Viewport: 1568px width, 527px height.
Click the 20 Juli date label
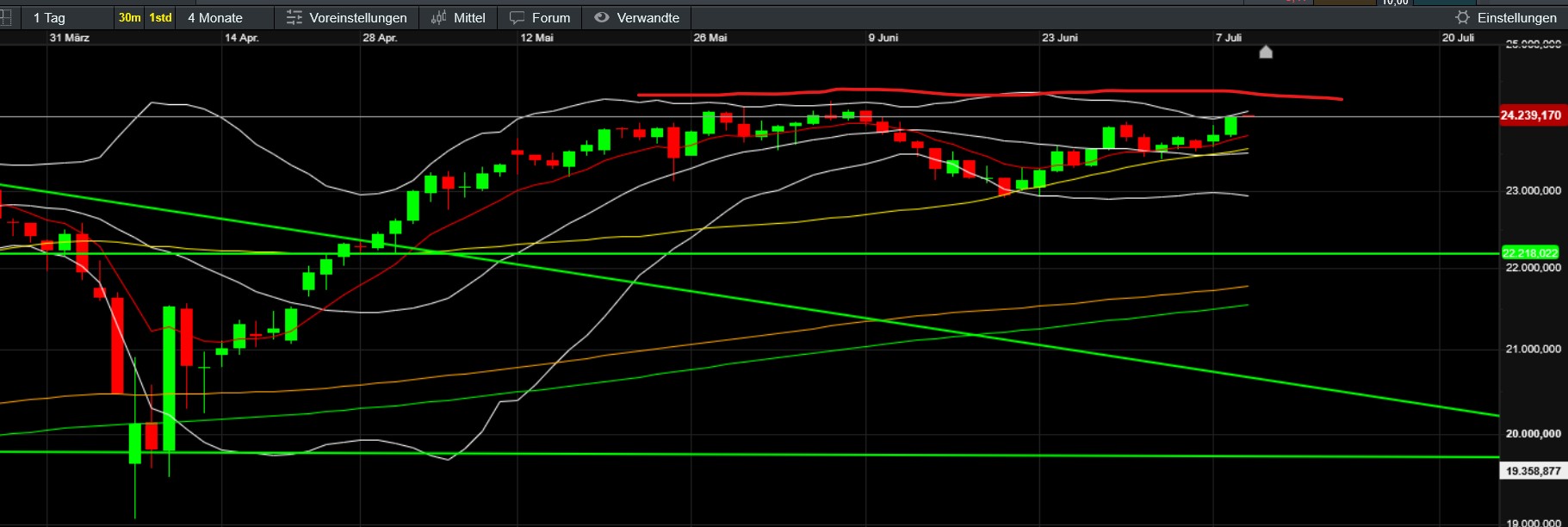[1459, 38]
